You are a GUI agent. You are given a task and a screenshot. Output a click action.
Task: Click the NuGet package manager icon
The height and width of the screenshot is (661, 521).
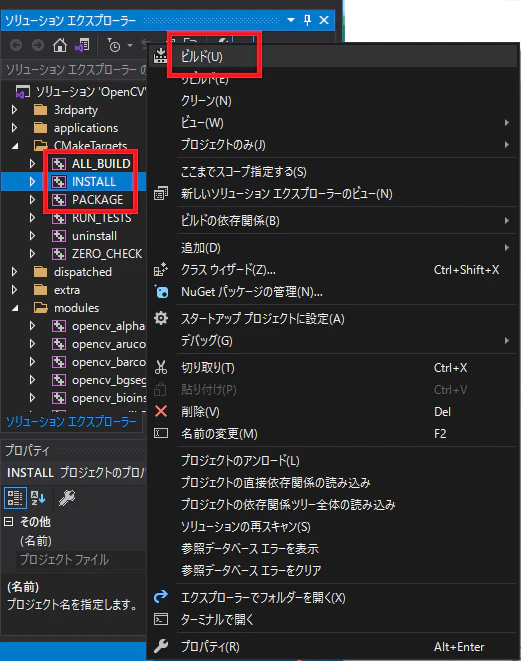click(161, 292)
